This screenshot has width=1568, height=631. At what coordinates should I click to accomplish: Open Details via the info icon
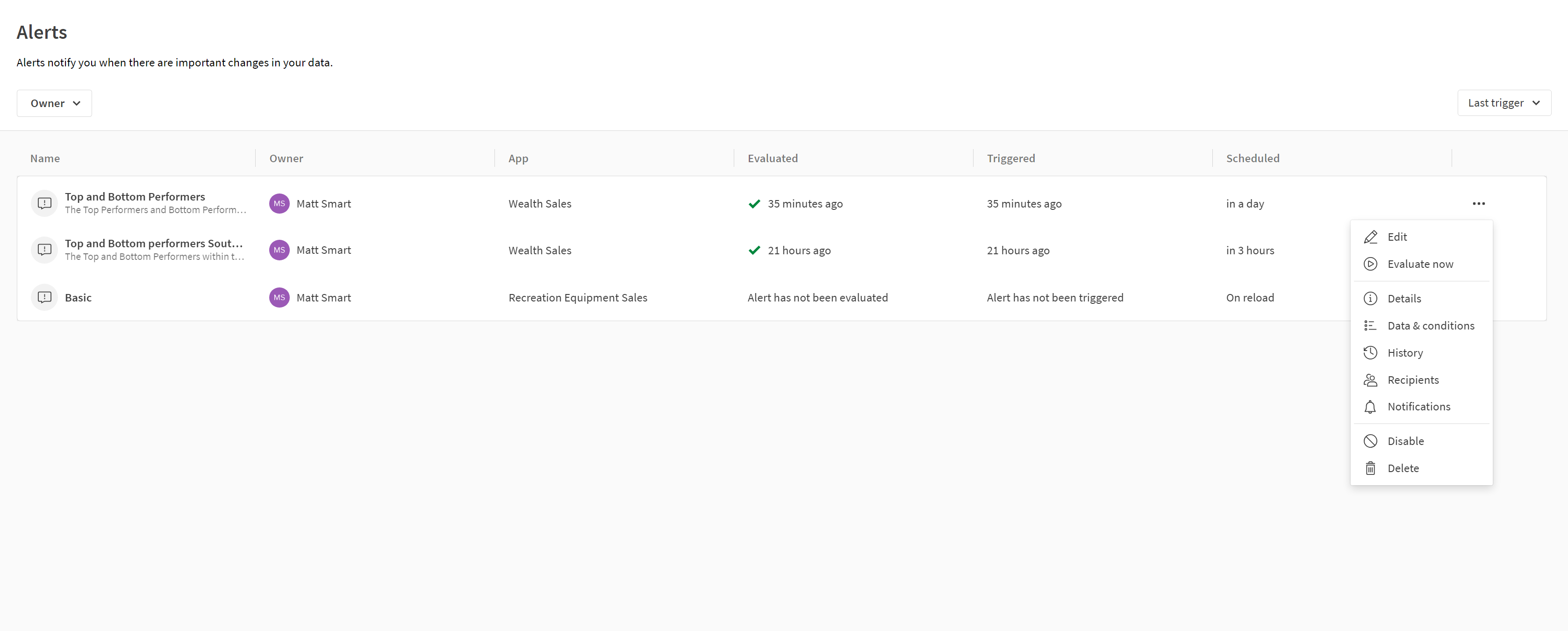[x=1370, y=298]
